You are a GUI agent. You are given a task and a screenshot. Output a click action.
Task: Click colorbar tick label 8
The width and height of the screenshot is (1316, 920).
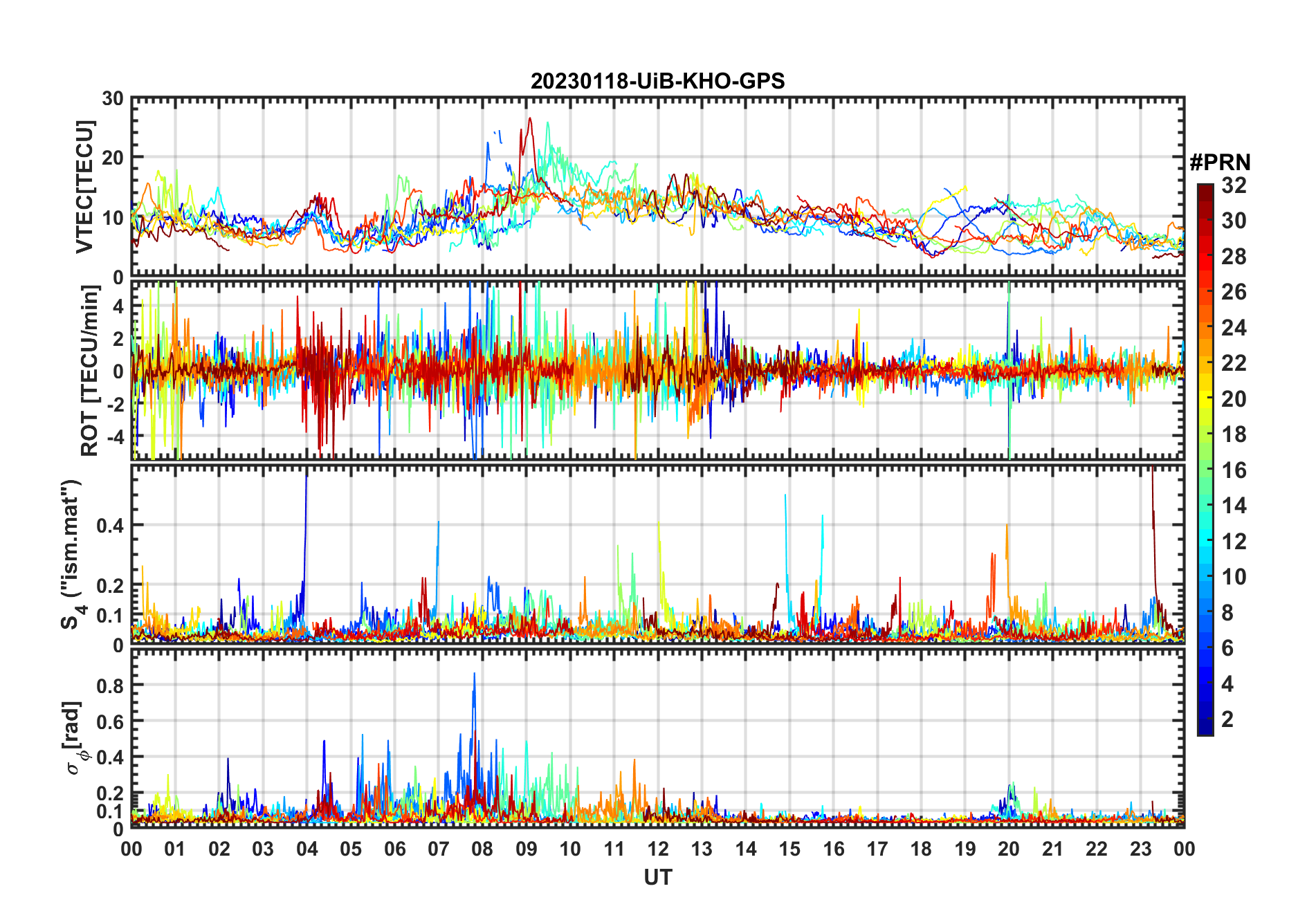click(x=1227, y=613)
